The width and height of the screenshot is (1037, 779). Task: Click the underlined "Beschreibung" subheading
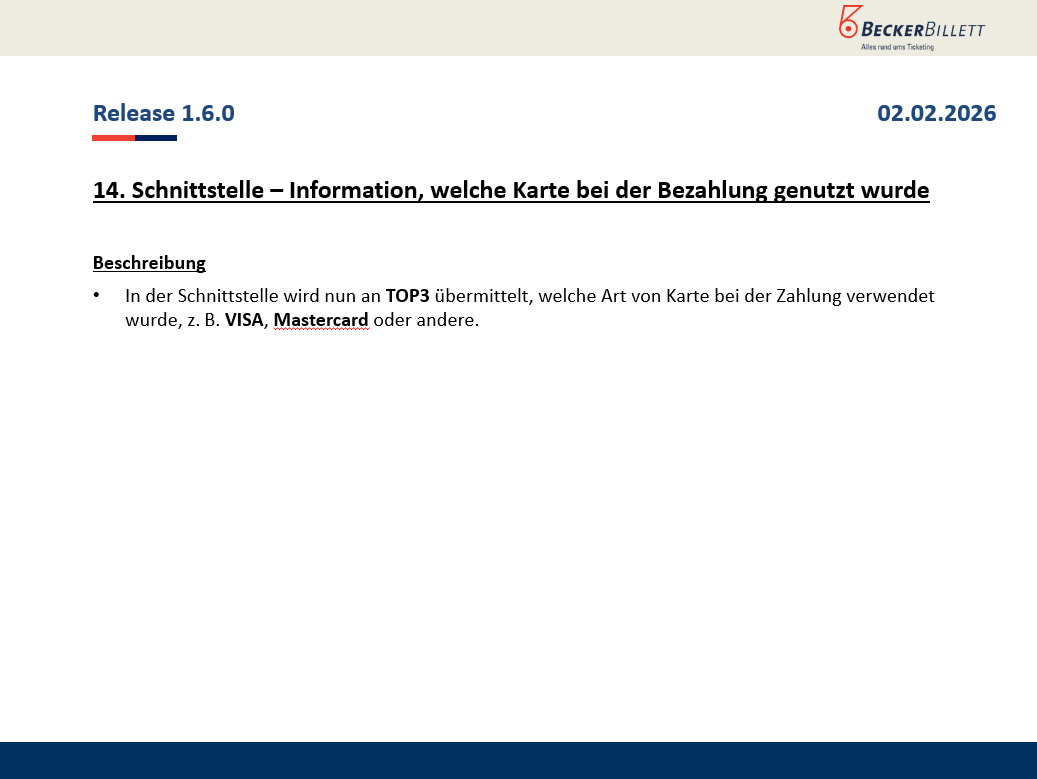[149, 263]
